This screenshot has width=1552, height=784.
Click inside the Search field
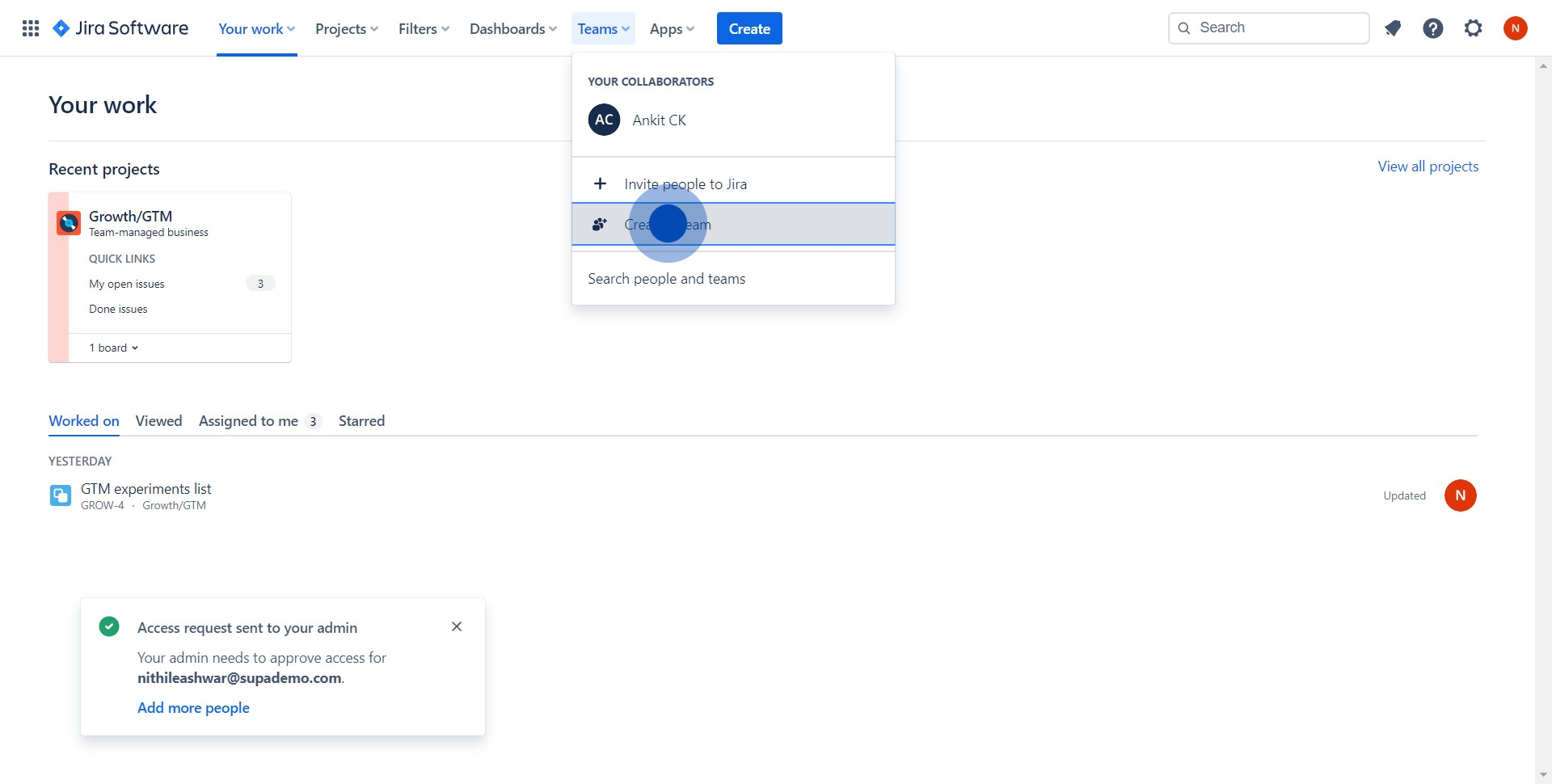[1269, 27]
